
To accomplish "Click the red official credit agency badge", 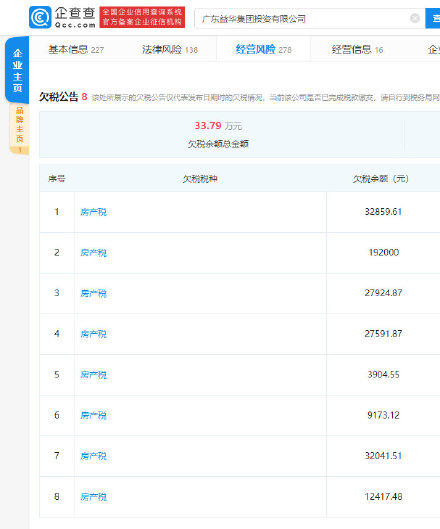I will point(142,17).
